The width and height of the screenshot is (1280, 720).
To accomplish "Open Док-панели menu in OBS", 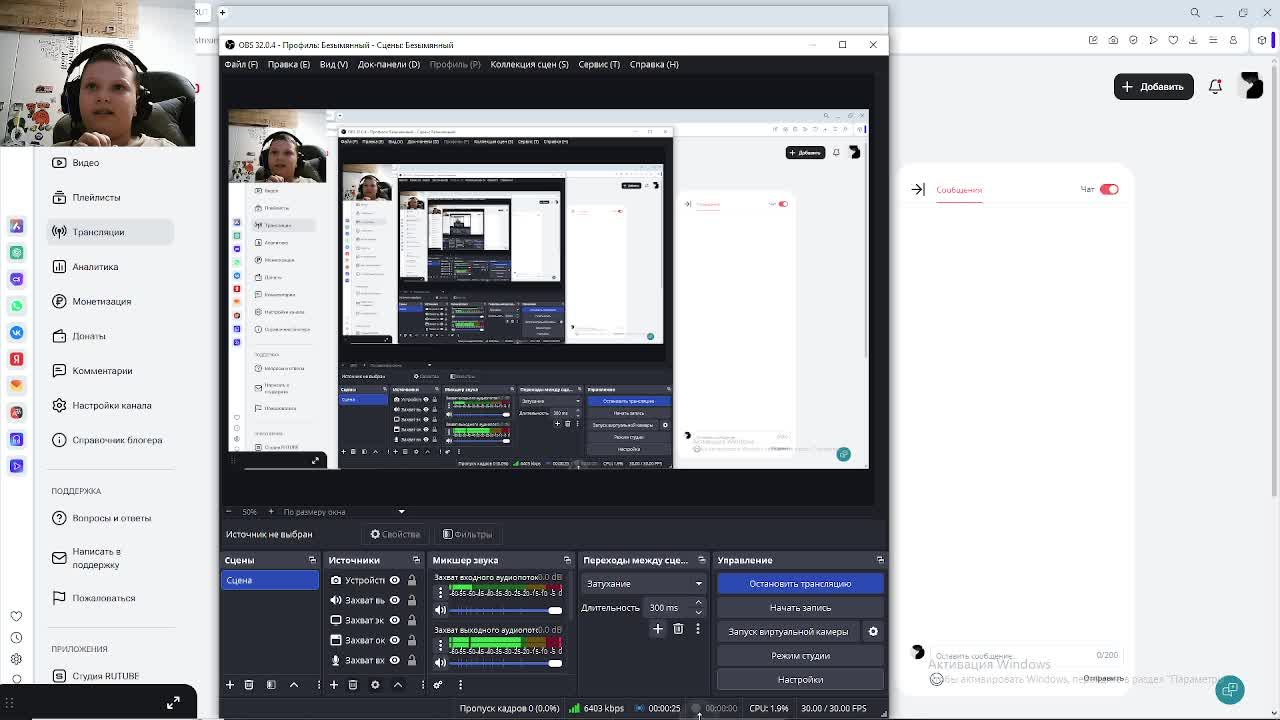I will click(x=388, y=64).
